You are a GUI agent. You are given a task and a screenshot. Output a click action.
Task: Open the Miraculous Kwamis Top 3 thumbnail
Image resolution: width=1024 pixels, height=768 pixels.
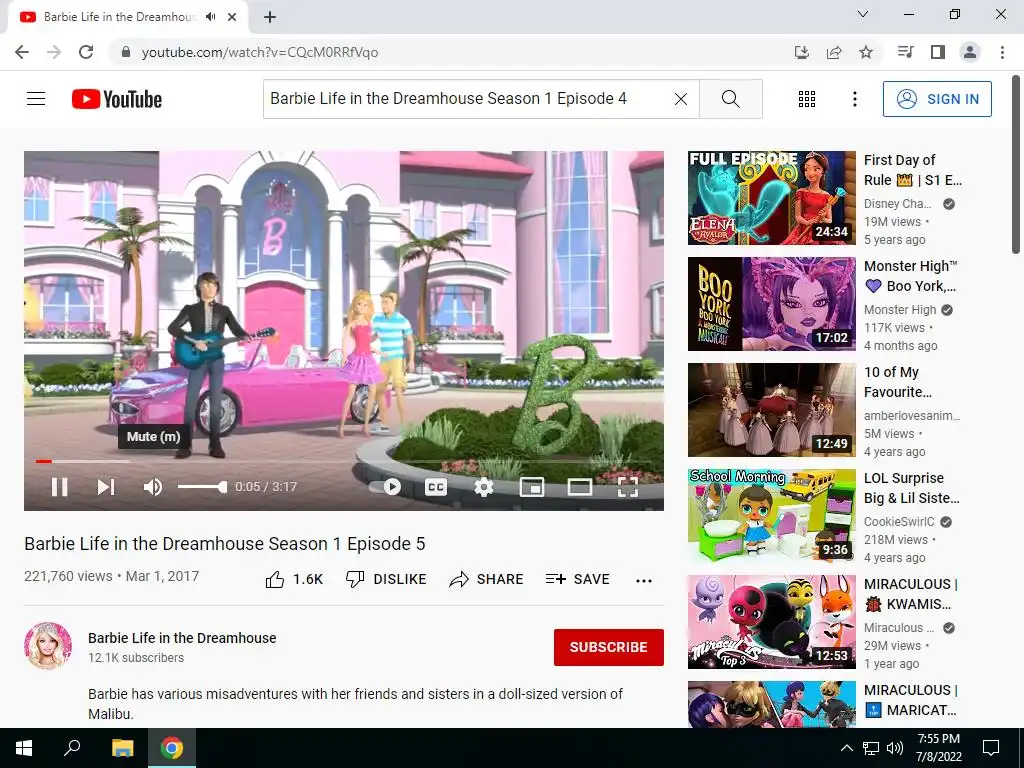pyautogui.click(x=771, y=622)
